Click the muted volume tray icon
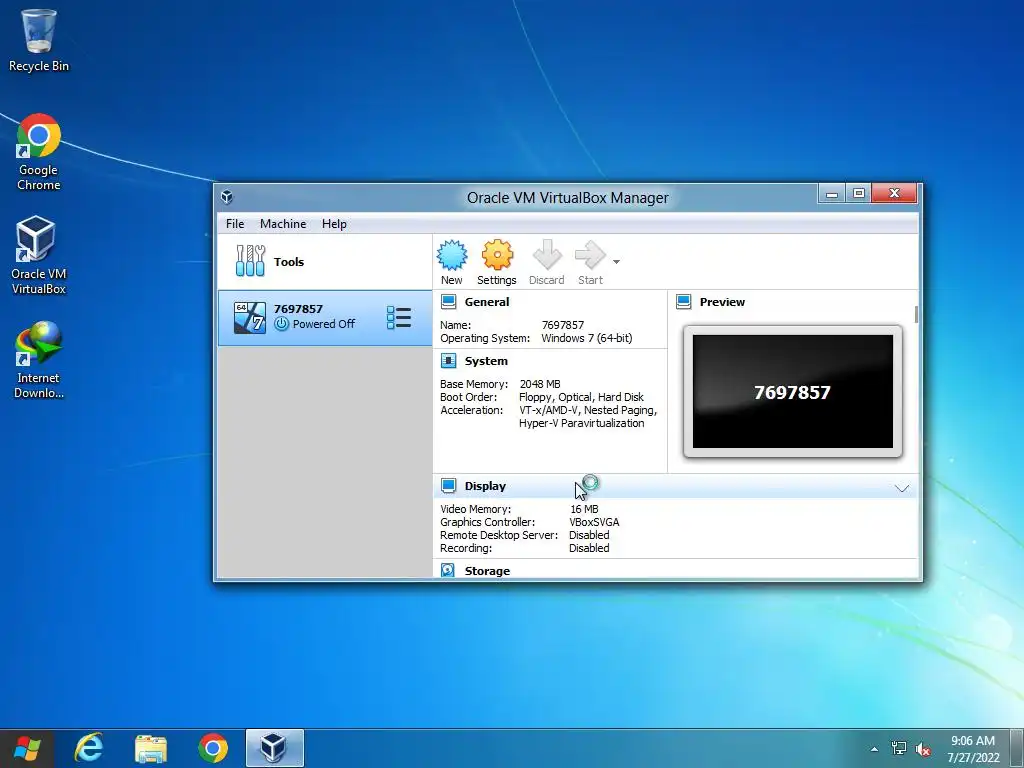This screenshot has width=1024, height=768. click(x=923, y=749)
